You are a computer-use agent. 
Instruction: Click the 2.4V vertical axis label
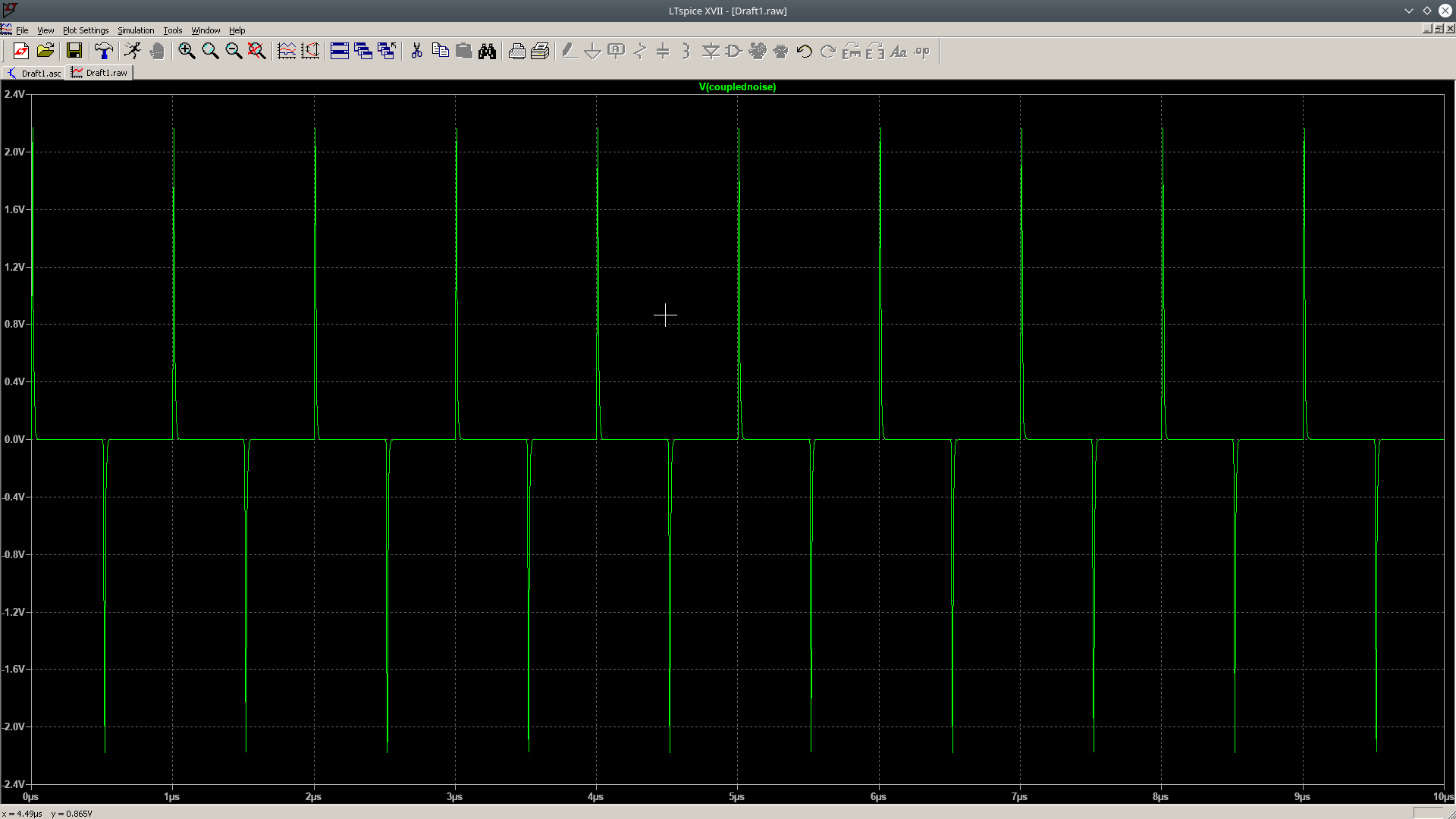[x=14, y=94]
